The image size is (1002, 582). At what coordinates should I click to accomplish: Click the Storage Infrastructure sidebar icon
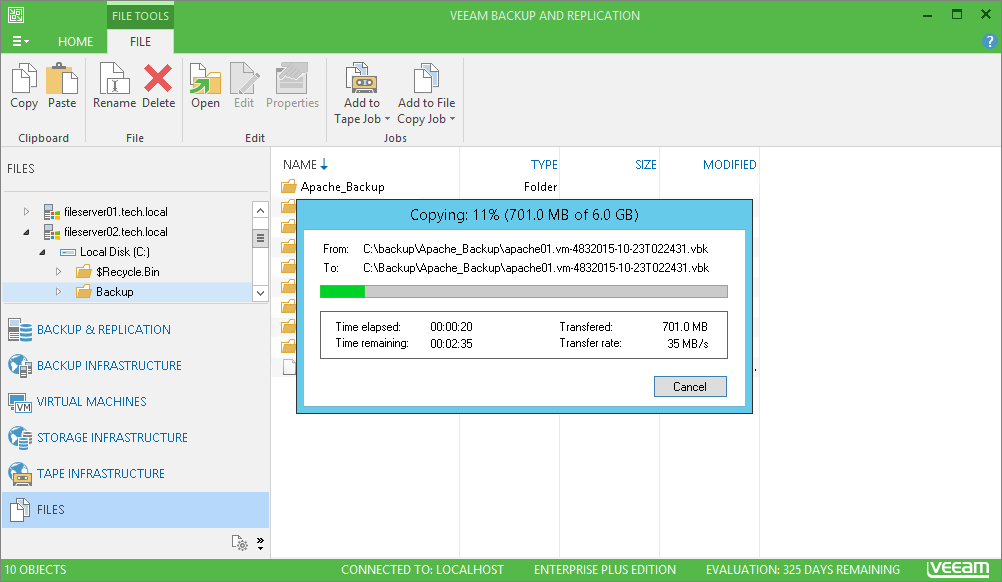click(x=20, y=438)
